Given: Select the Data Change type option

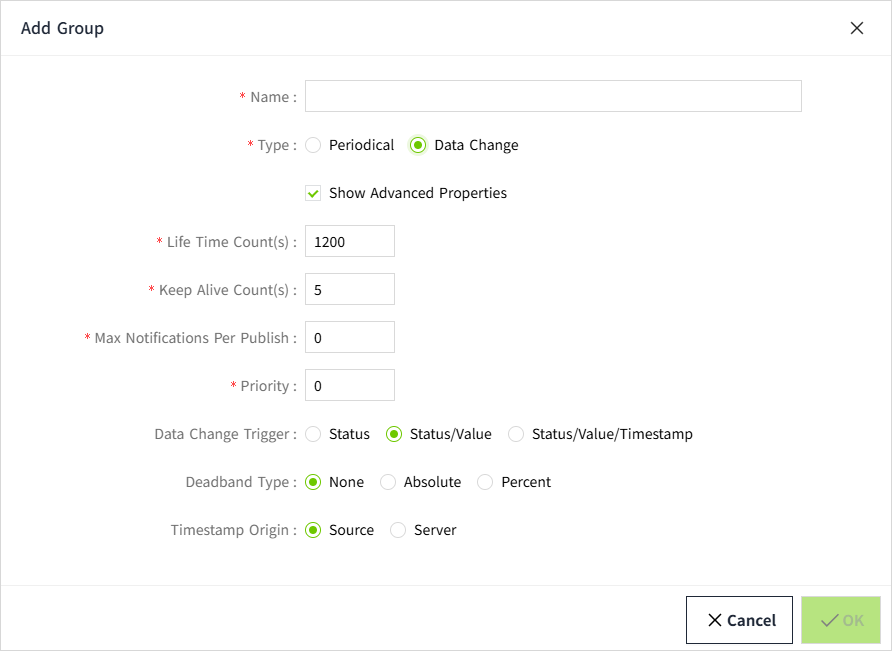Looking at the screenshot, I should tap(418, 145).
